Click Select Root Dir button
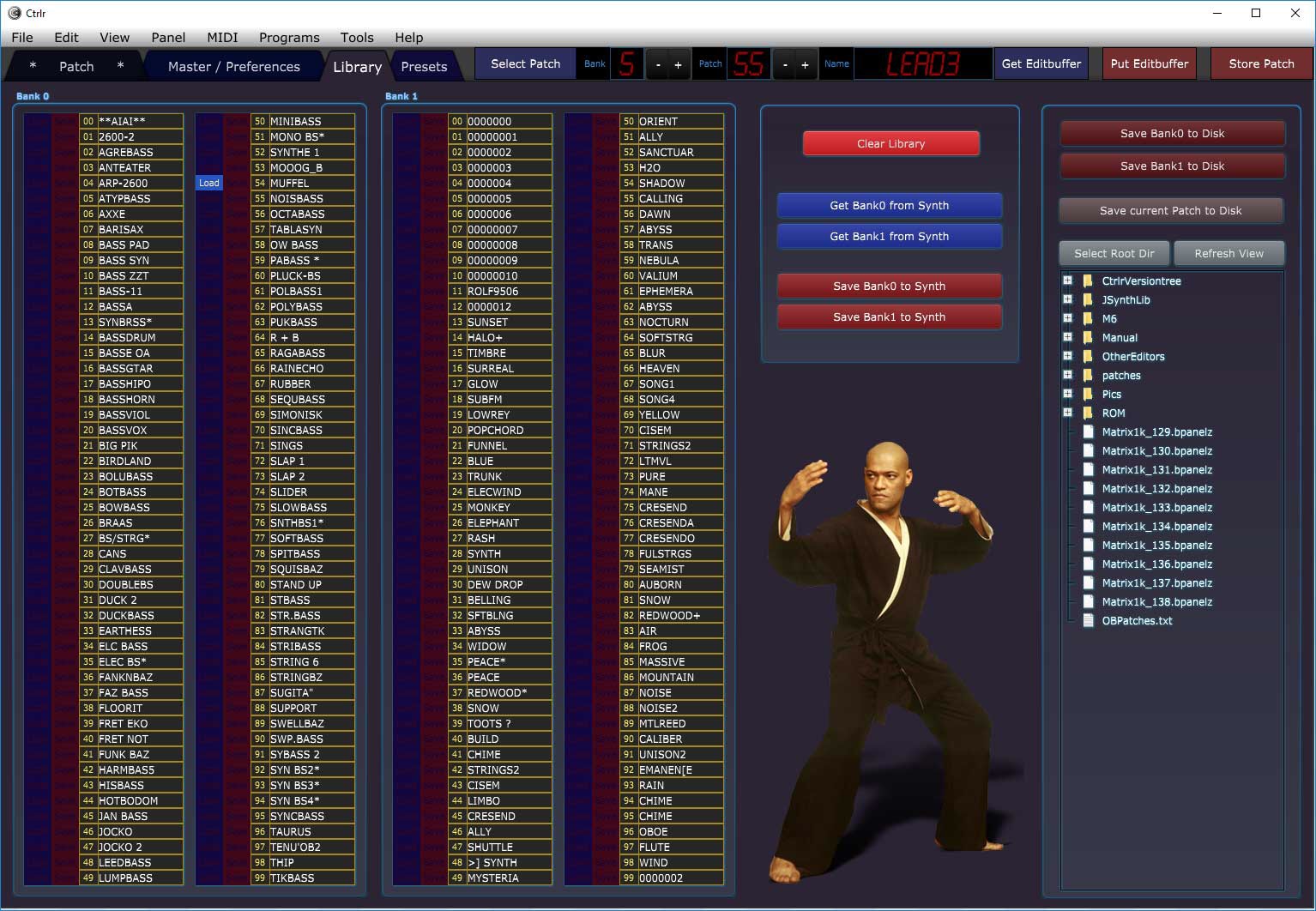 (1114, 254)
